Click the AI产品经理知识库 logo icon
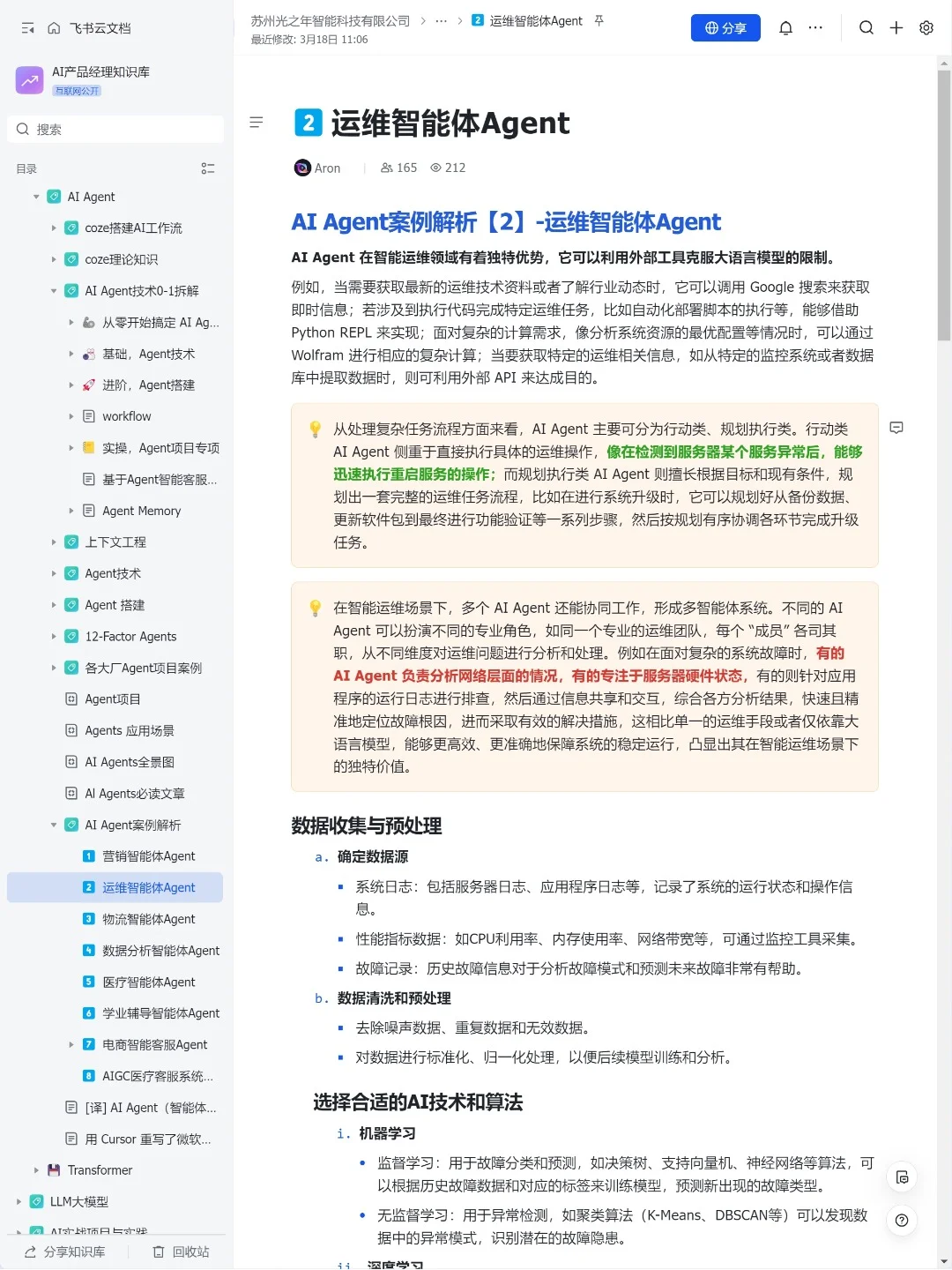The height and width of the screenshot is (1270, 952). (30, 80)
